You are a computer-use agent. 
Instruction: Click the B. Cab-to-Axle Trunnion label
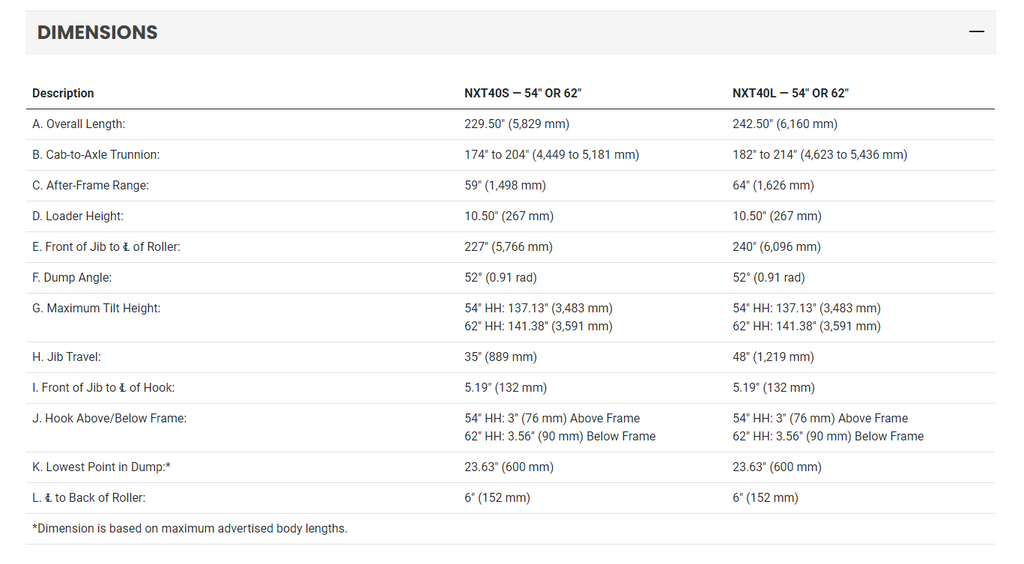(96, 155)
